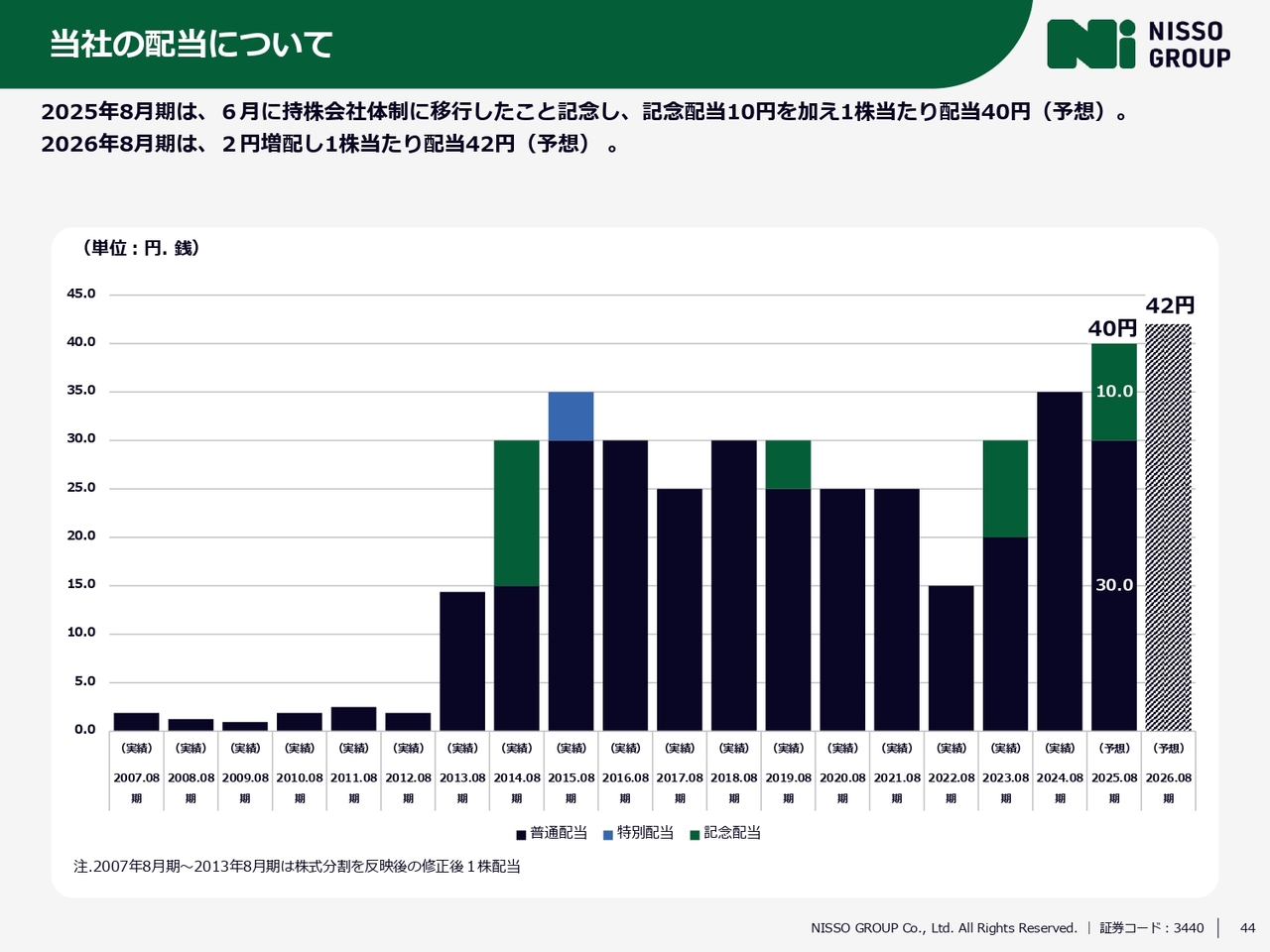Image resolution: width=1270 pixels, height=952 pixels.
Task: Click the green 記念配当 legend square
Action: 695,835
